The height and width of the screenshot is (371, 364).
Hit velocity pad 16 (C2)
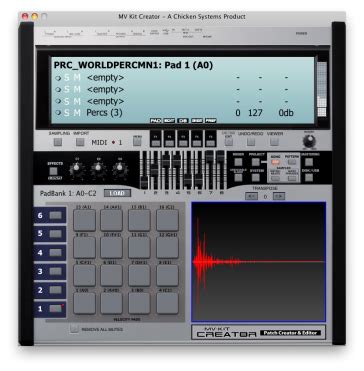point(167,220)
